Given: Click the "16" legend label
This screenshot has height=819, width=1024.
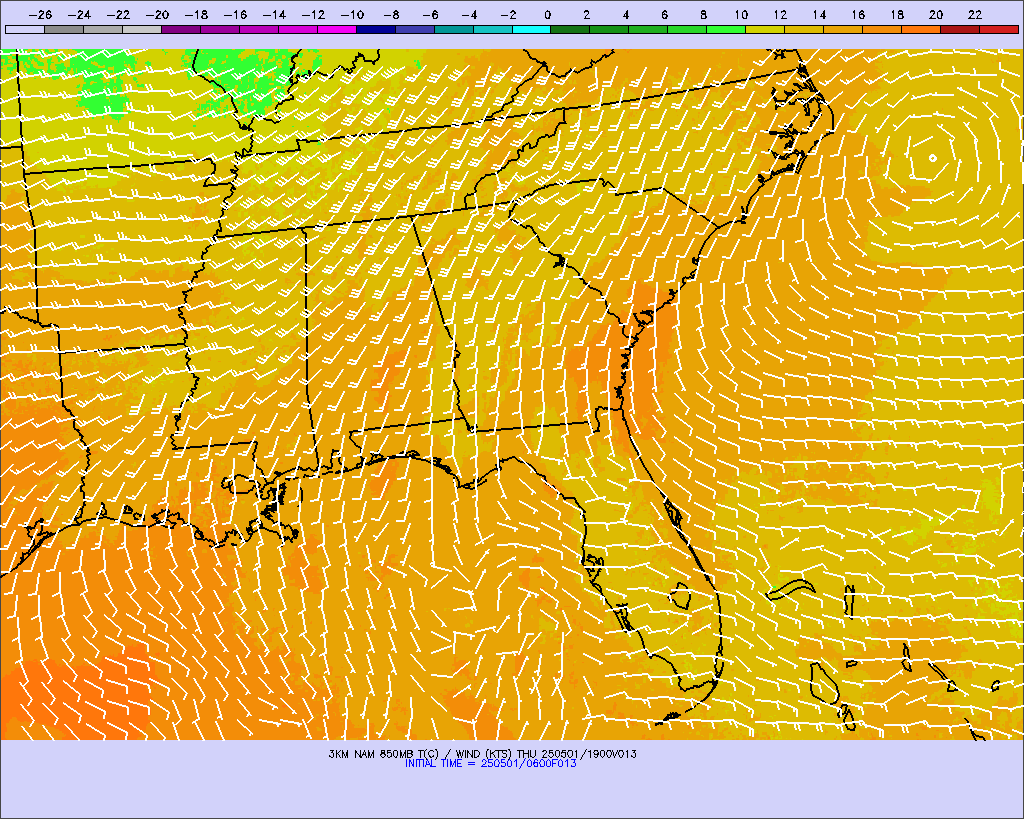Looking at the screenshot, I should 858,14.
